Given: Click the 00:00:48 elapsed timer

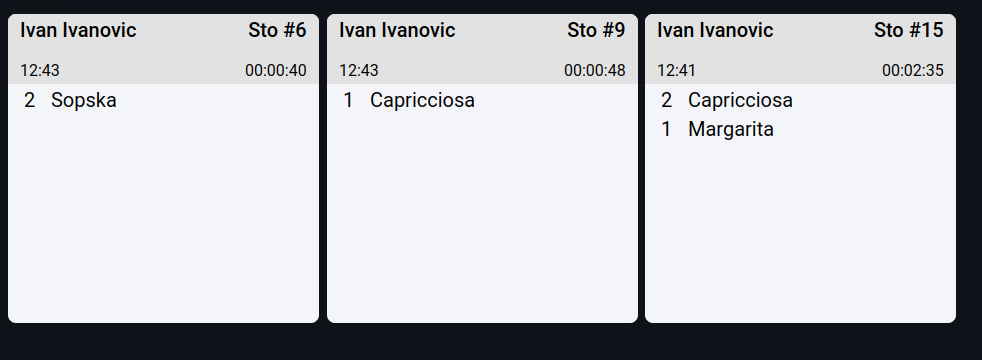Looking at the screenshot, I should (594, 71).
